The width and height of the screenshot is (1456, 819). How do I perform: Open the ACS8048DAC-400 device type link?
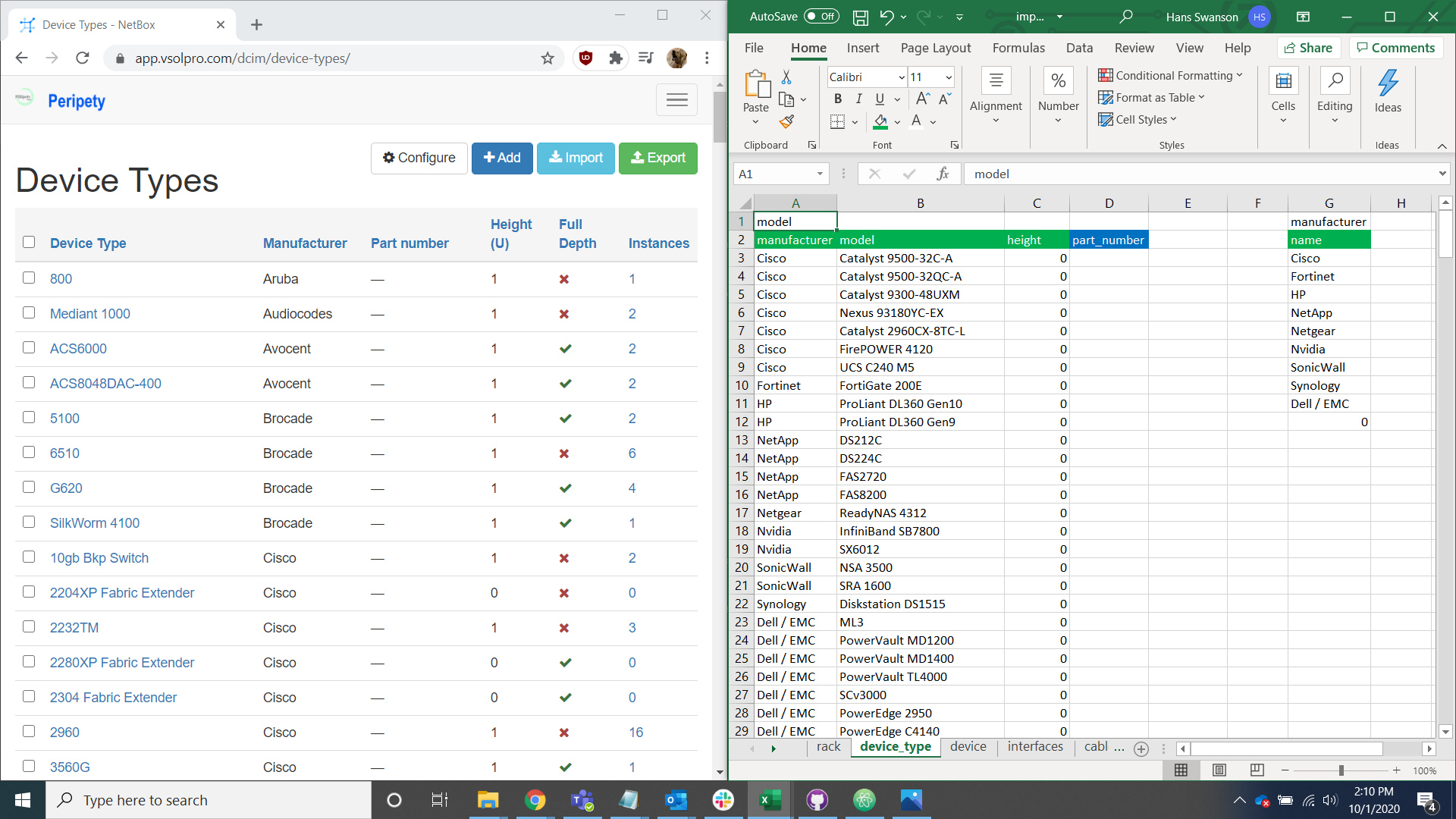[105, 384]
